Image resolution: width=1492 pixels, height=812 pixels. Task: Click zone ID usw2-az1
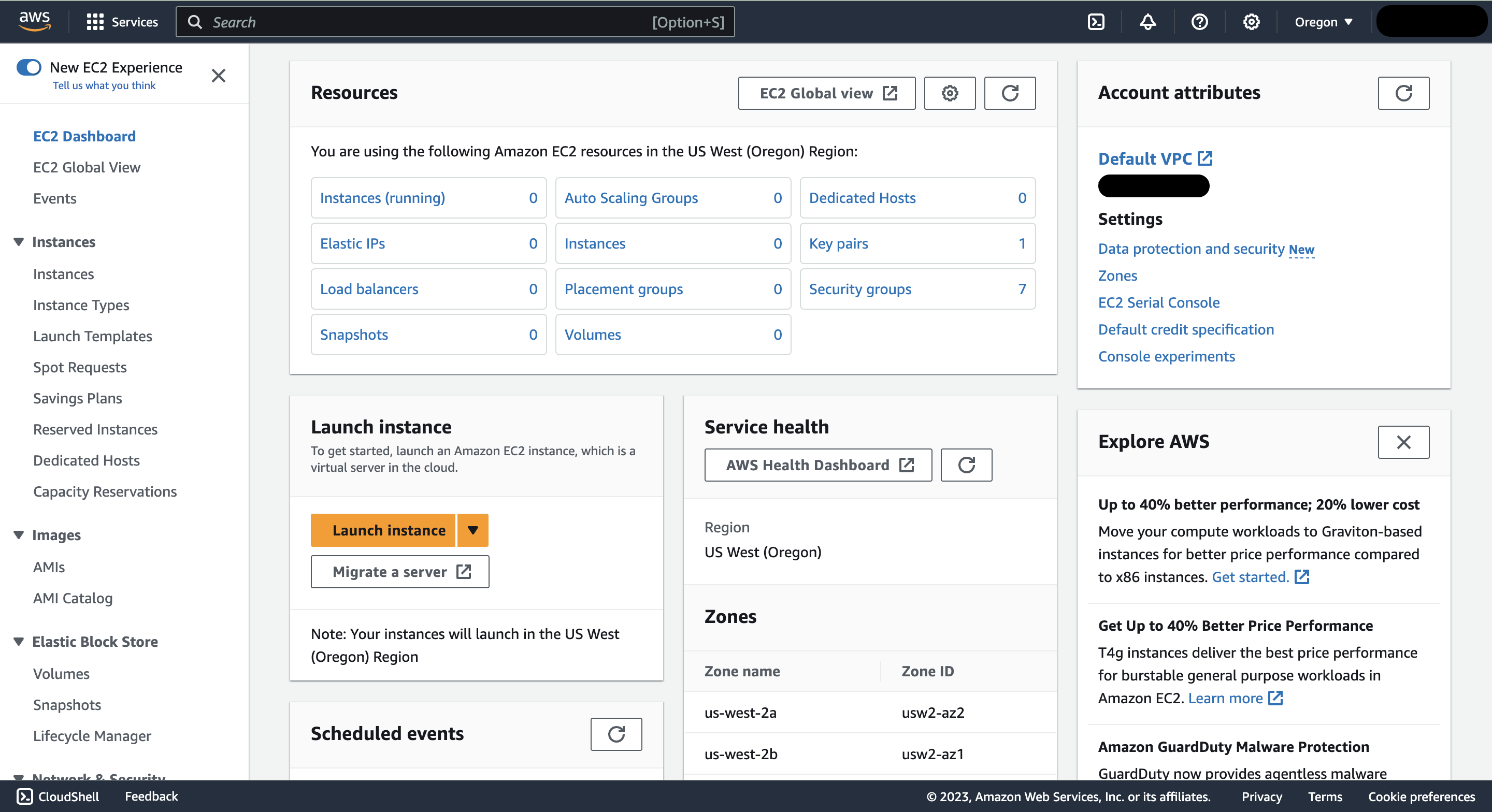point(933,754)
